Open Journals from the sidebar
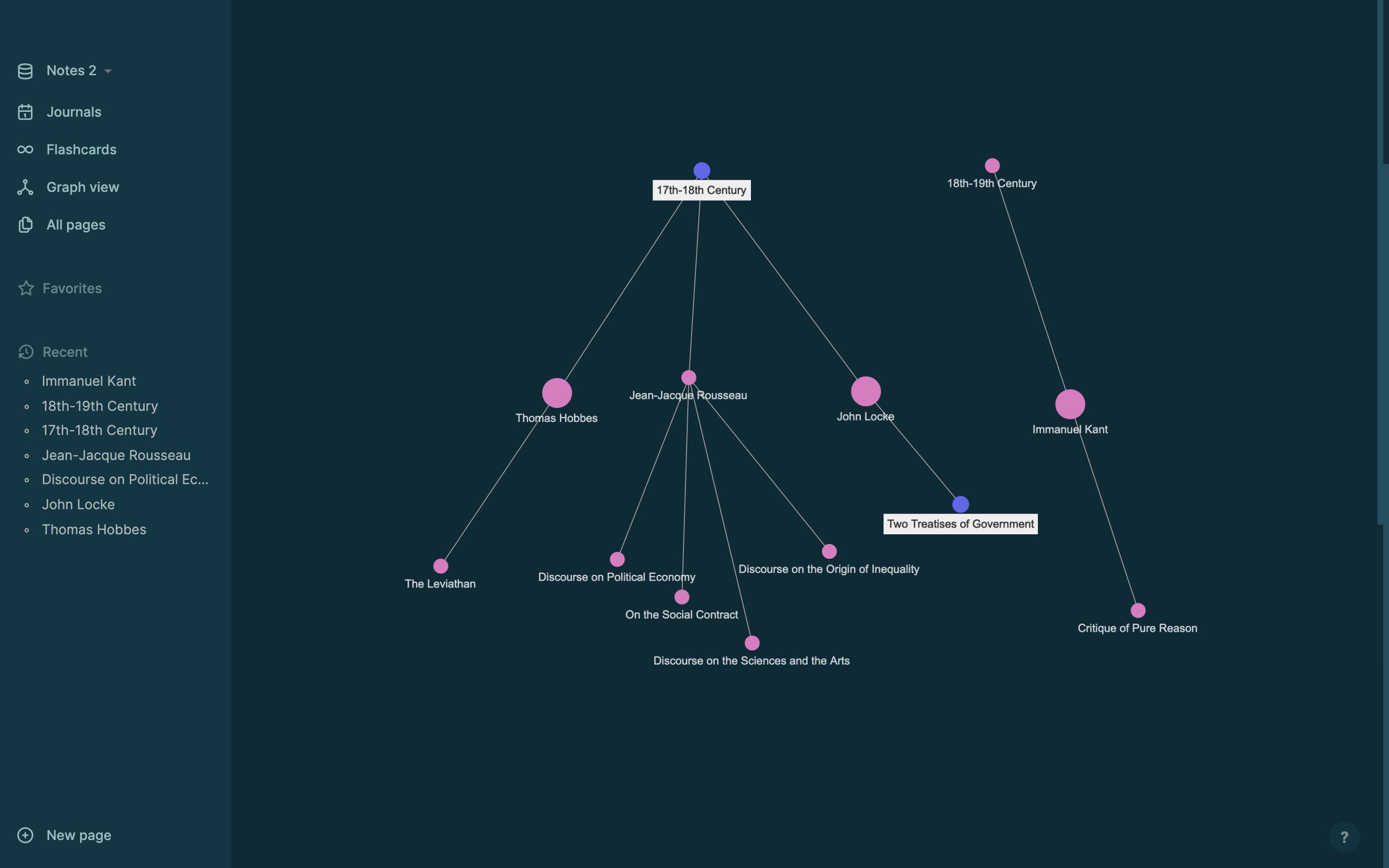The width and height of the screenshot is (1389, 868). (x=73, y=112)
